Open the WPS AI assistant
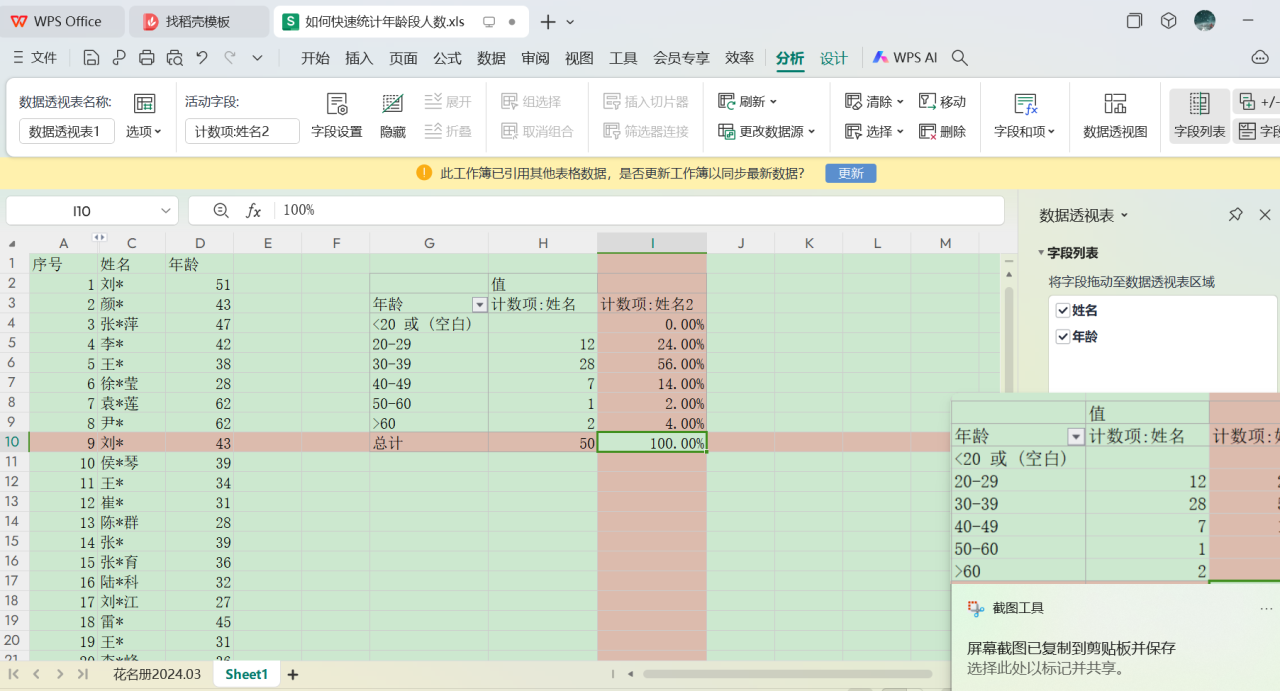The width and height of the screenshot is (1280, 691). coord(904,58)
